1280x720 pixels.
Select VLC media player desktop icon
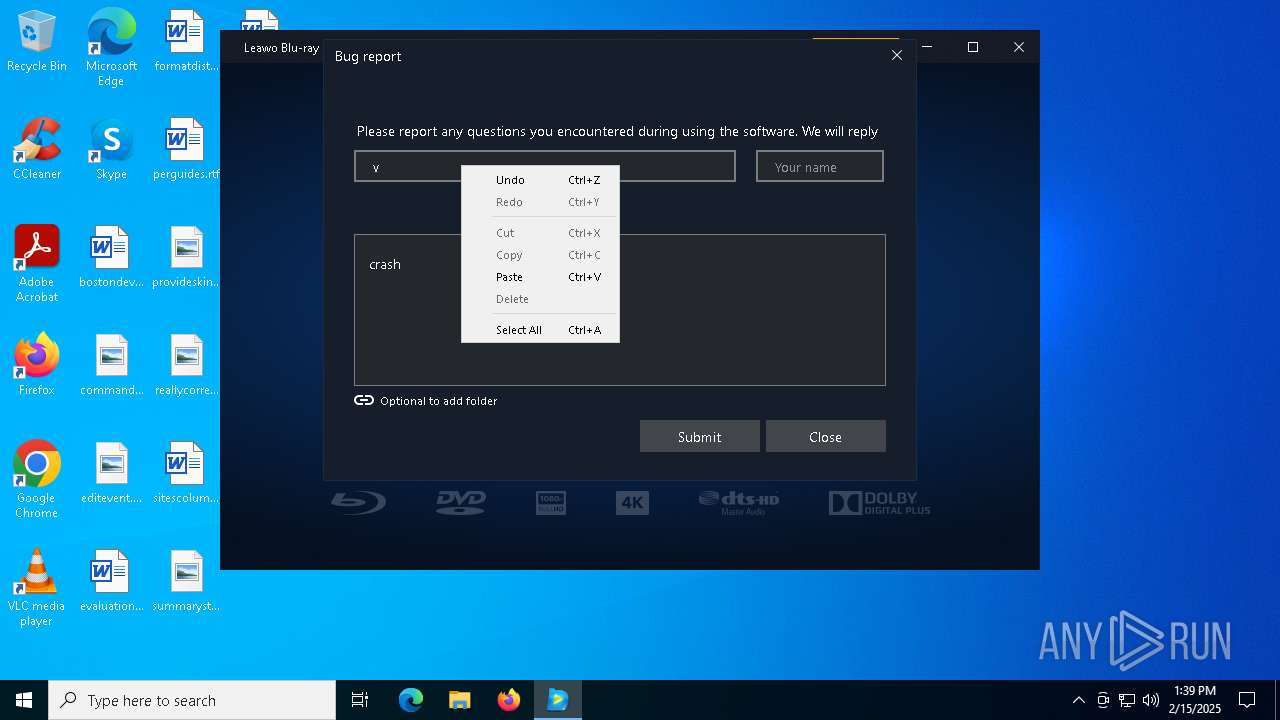coord(37,588)
